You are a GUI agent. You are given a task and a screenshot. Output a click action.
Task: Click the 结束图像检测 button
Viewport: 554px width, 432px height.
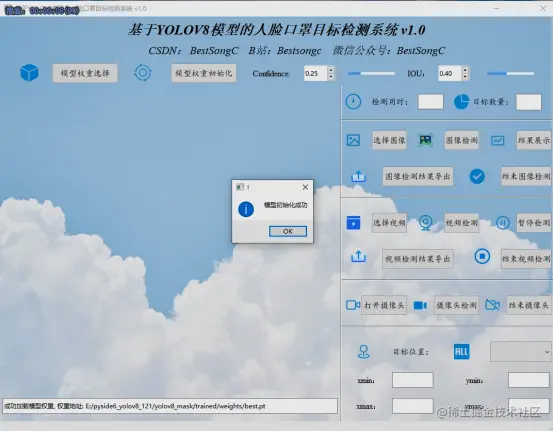(x=526, y=176)
